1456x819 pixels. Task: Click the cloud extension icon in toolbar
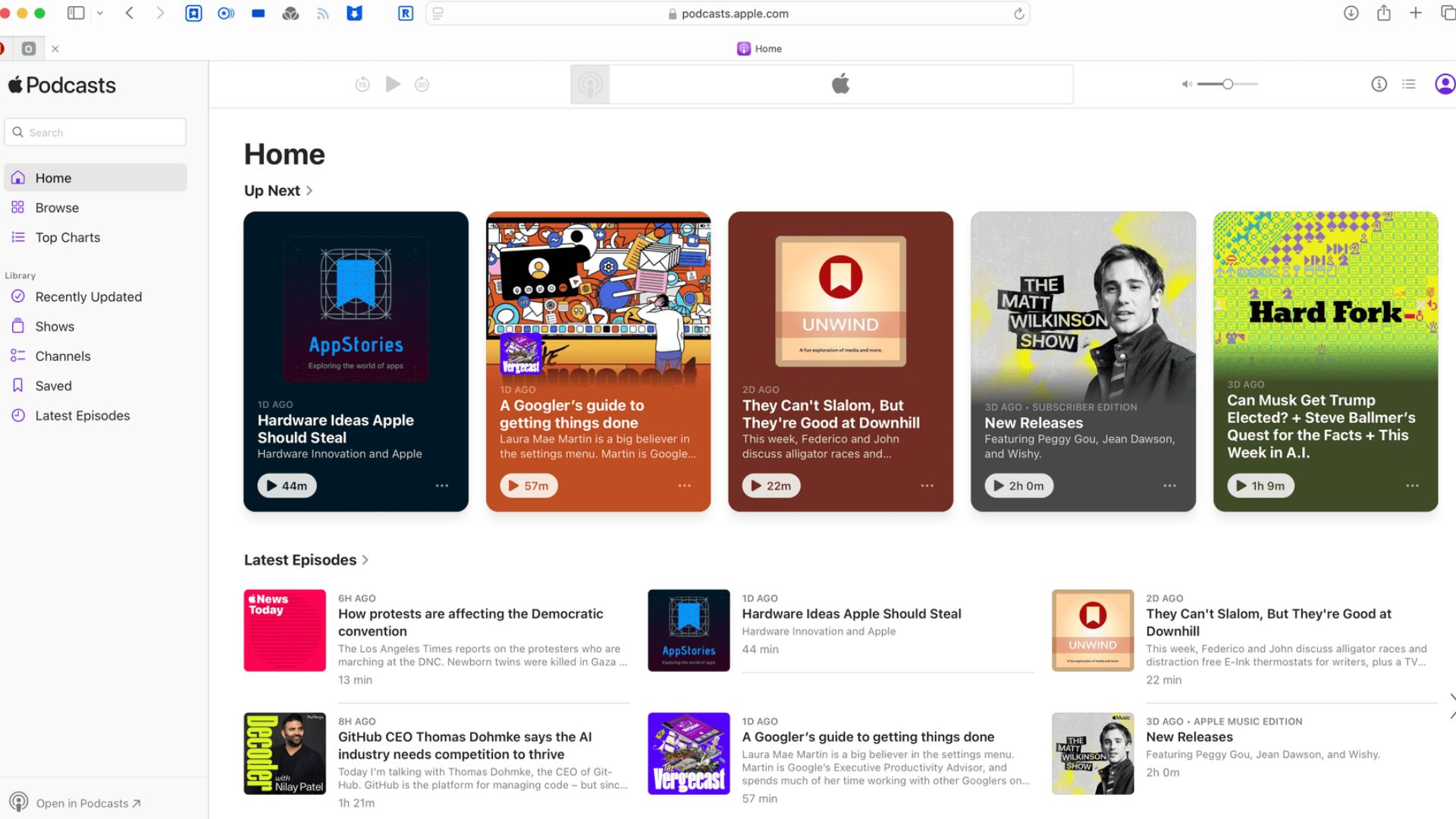pyautogui.click(x=290, y=13)
